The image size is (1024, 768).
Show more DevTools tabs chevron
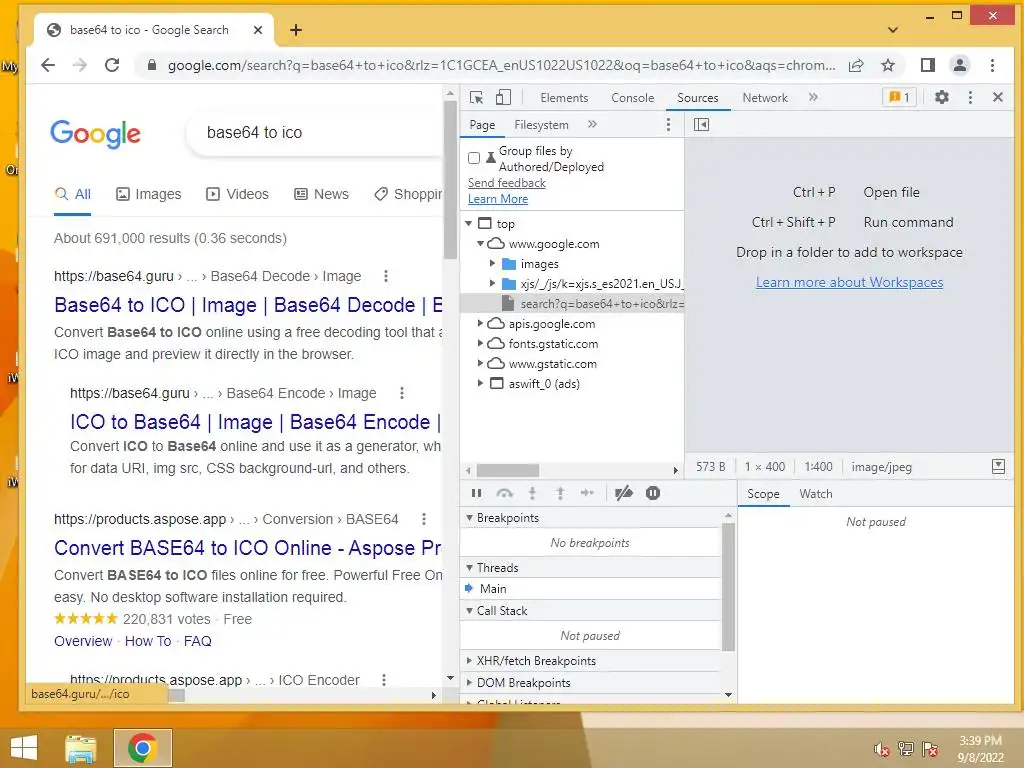[813, 97]
